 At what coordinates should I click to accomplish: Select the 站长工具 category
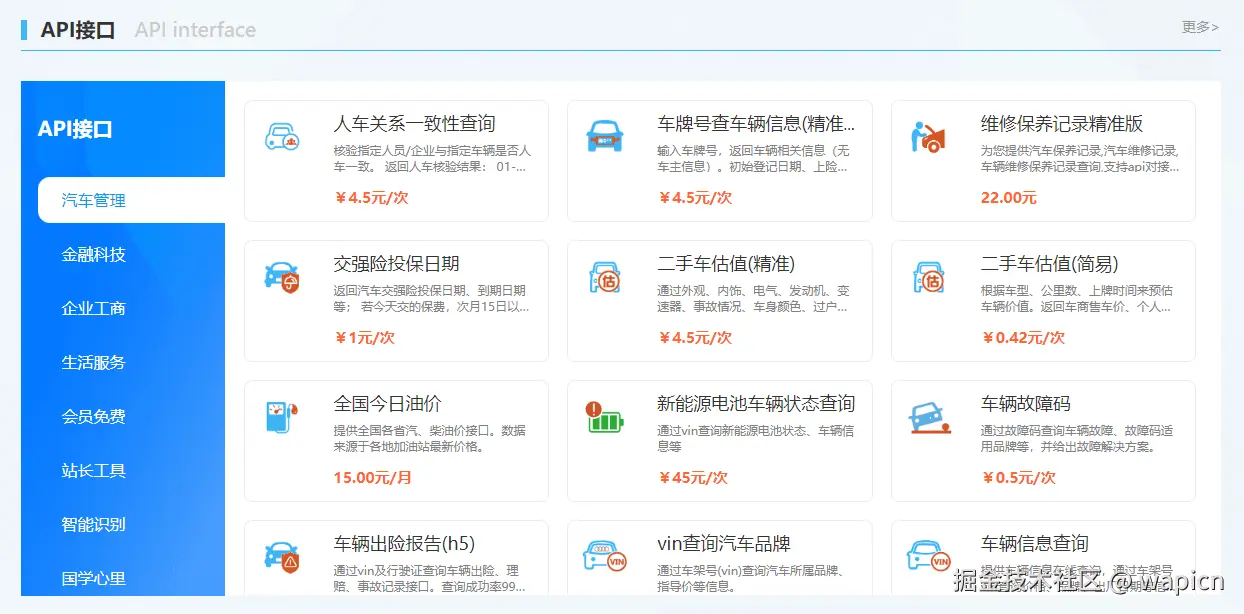92,470
